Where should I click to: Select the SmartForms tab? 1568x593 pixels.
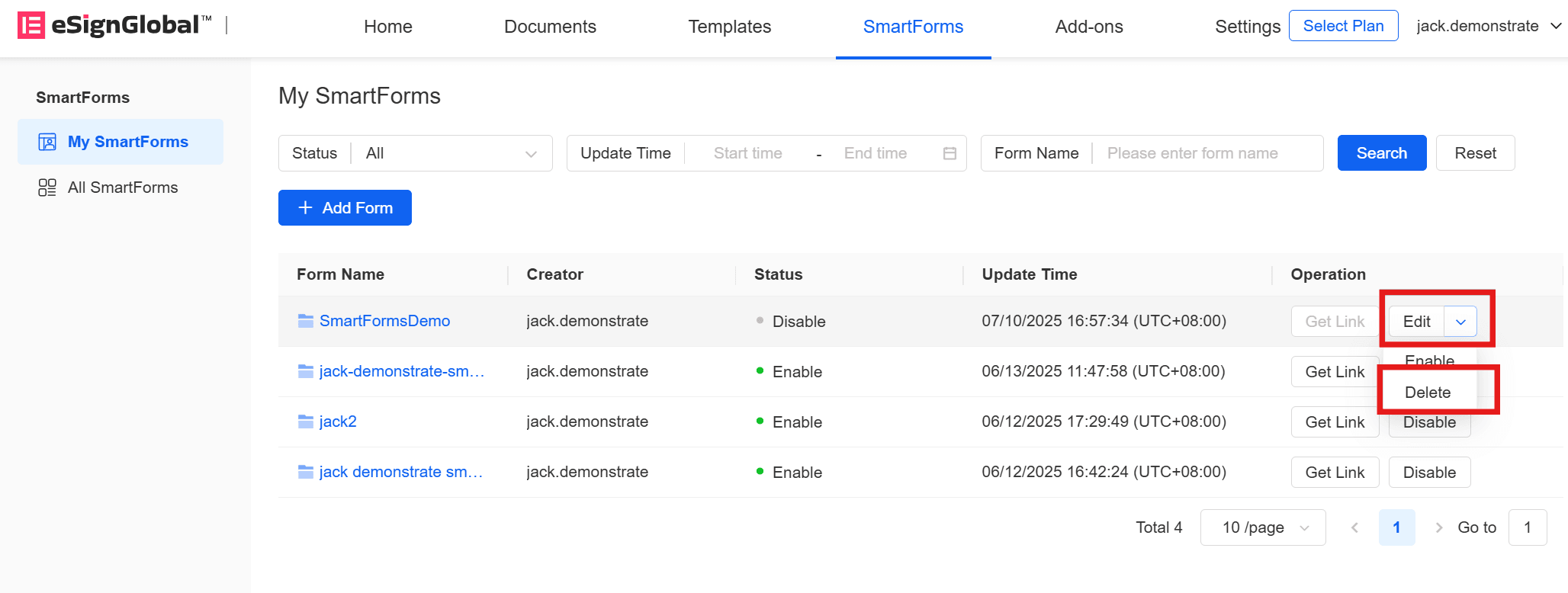tap(913, 27)
